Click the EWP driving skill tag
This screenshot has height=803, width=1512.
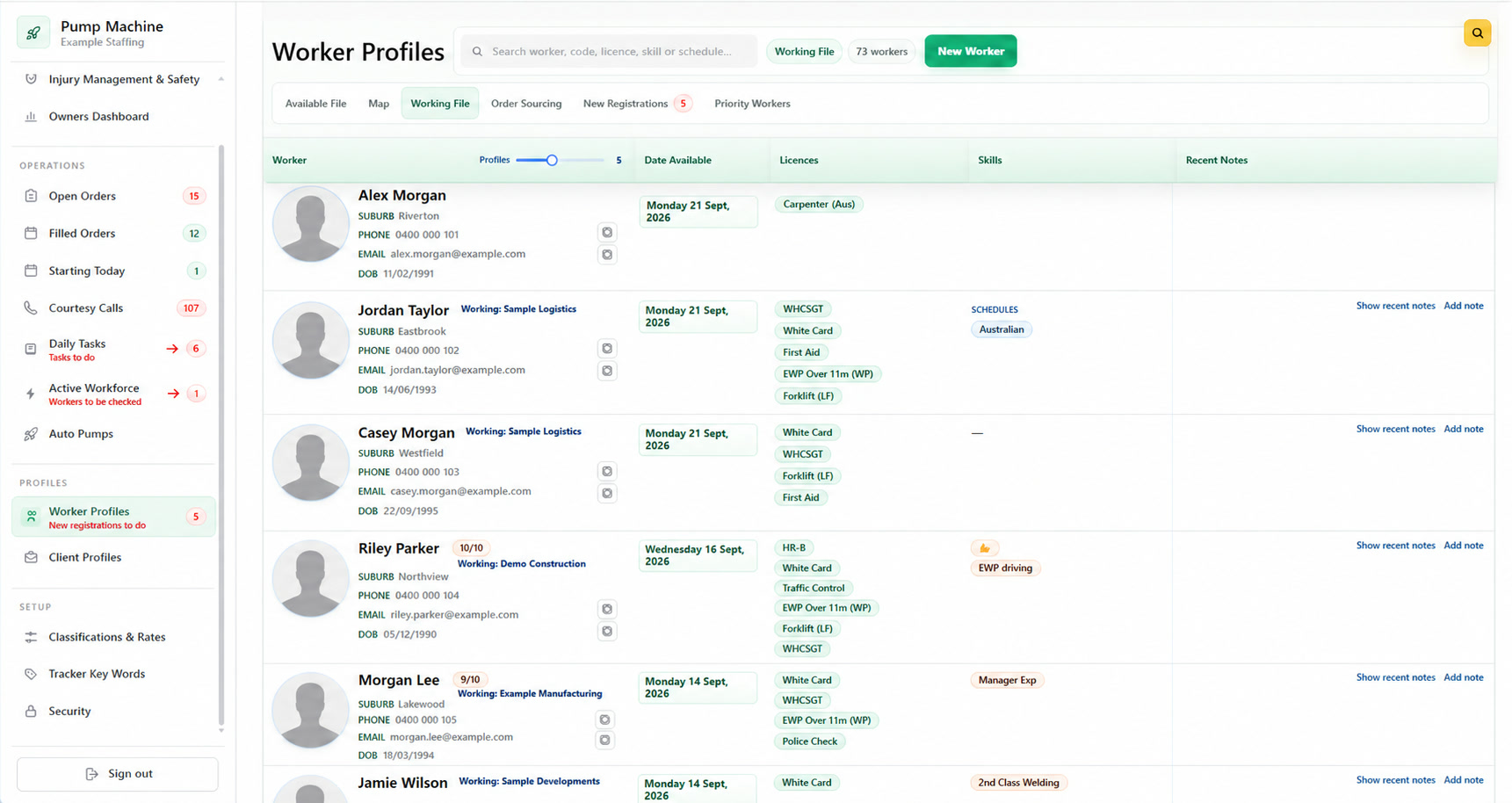tap(1005, 568)
